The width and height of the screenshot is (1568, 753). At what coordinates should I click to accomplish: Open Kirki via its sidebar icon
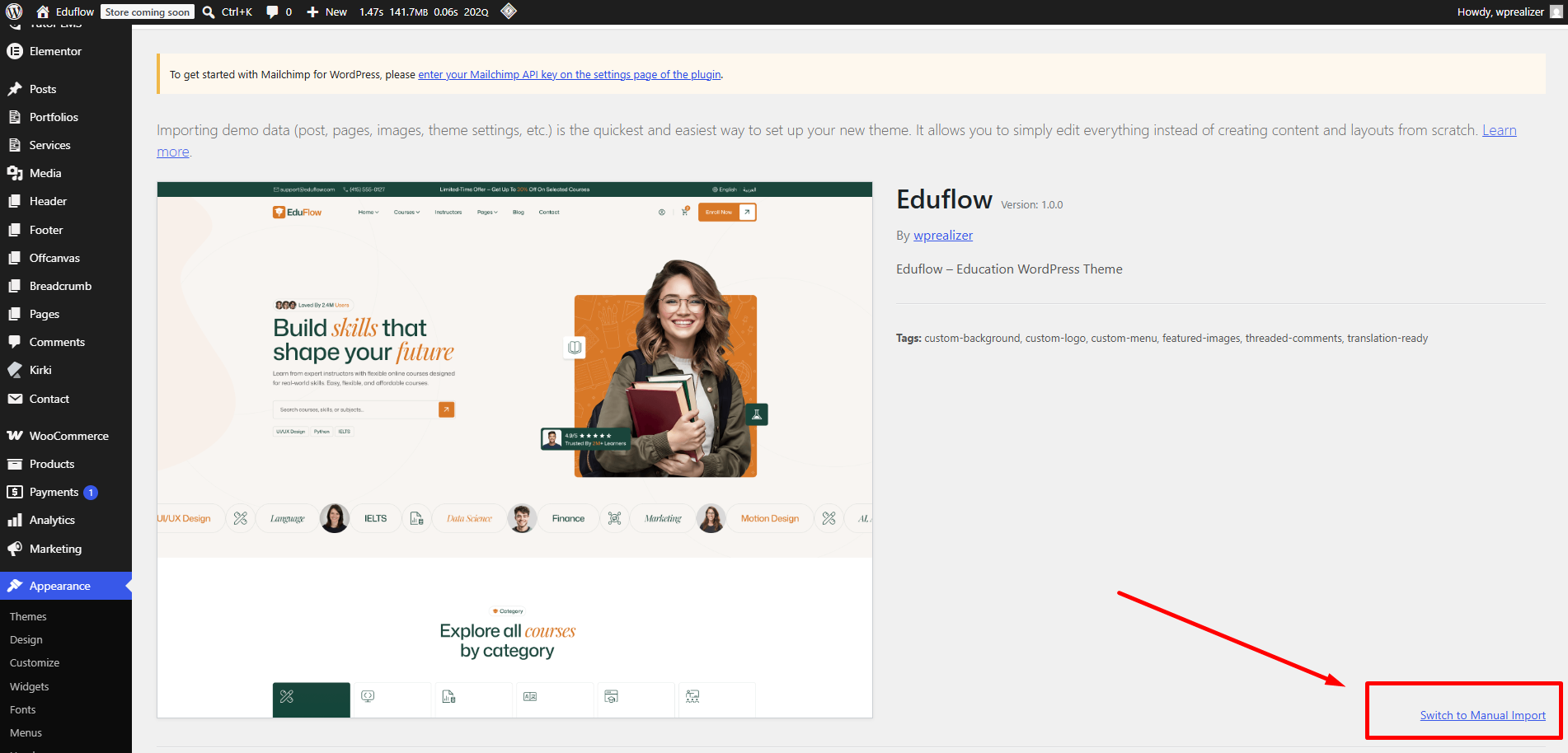15,370
